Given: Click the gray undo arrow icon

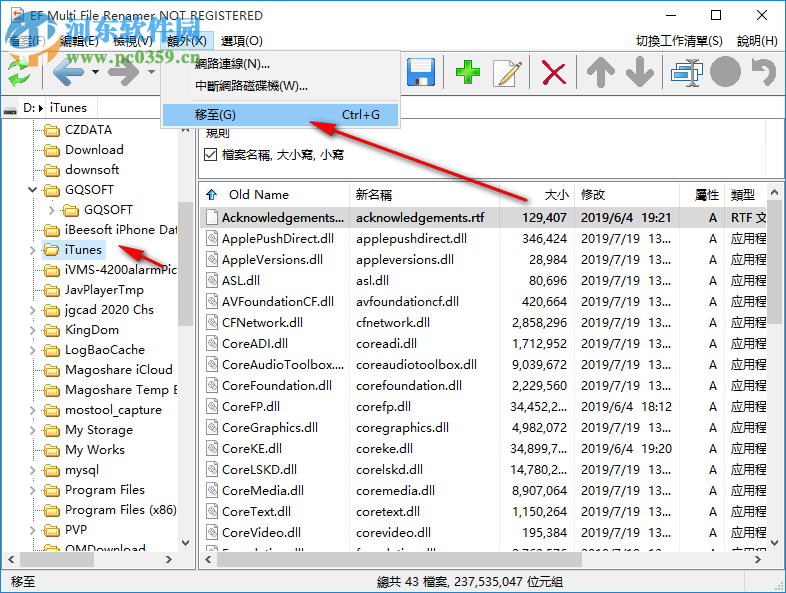Looking at the screenshot, I should pyautogui.click(x=763, y=72).
